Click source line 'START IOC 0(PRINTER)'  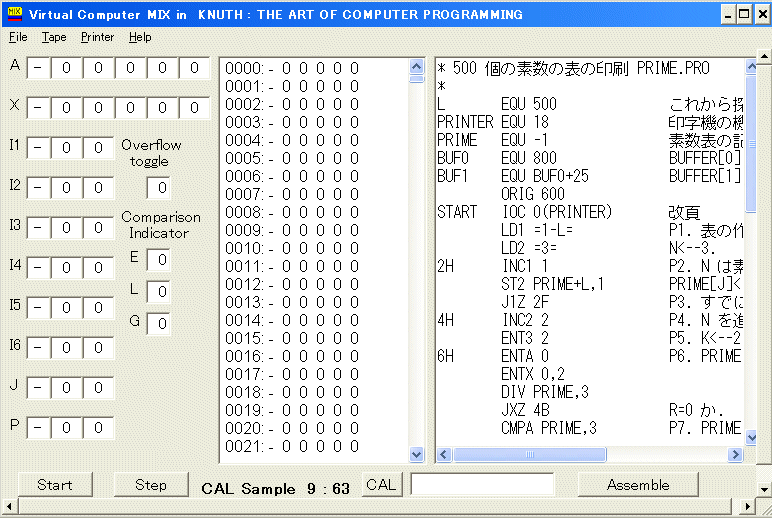524,212
